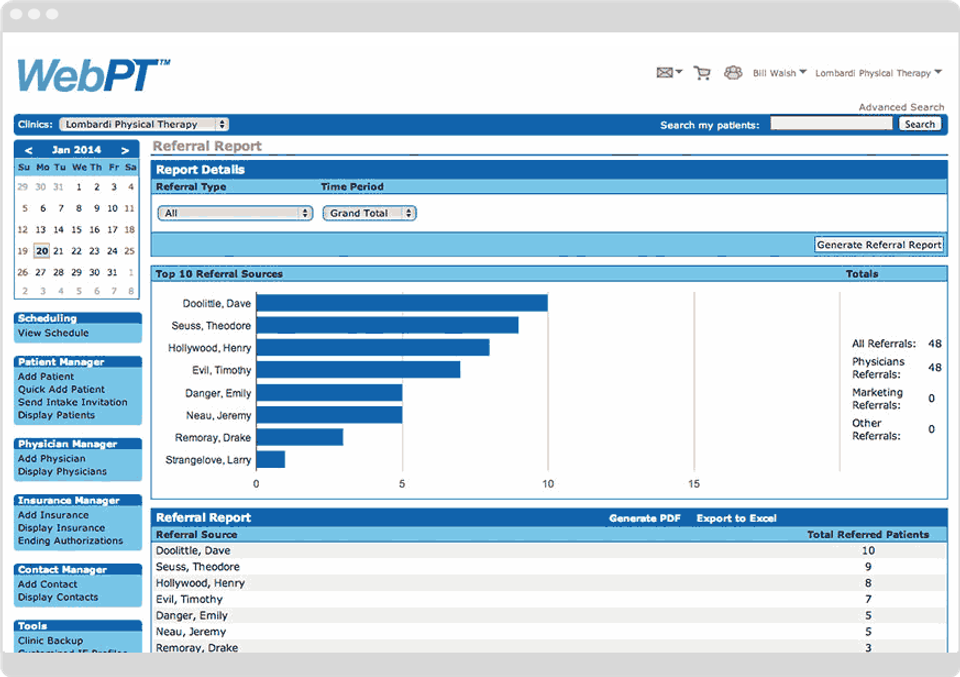Go to next month in calendar

click(125, 150)
